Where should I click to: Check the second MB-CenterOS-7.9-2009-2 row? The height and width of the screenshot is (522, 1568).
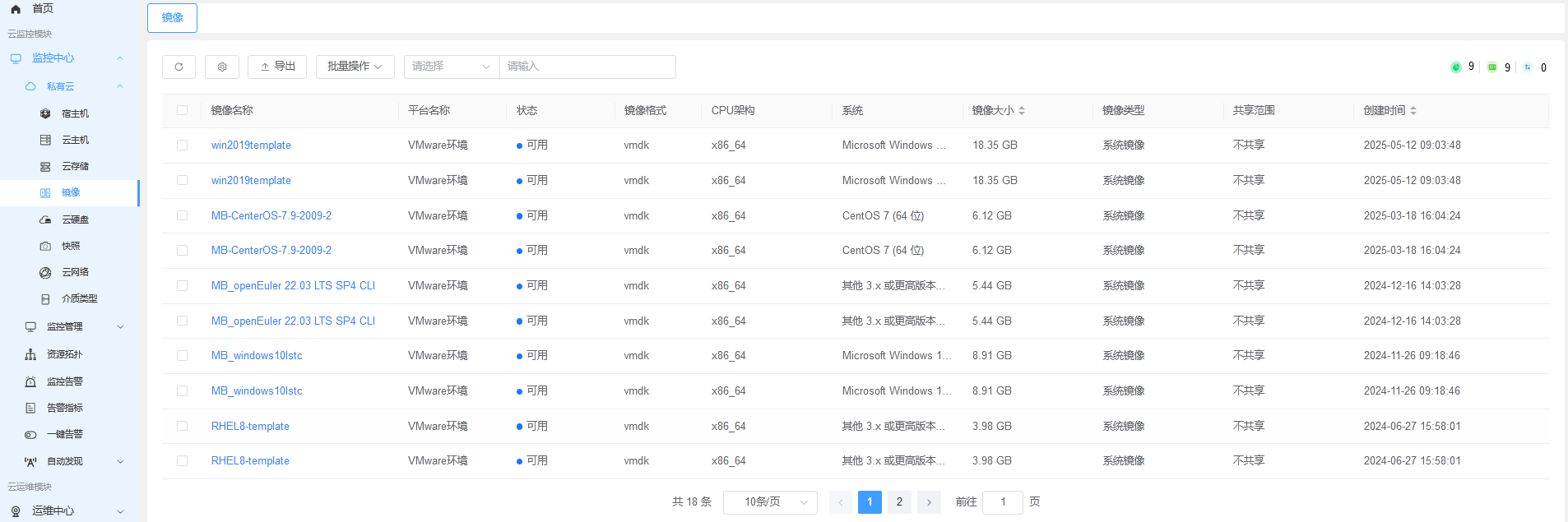pos(182,250)
